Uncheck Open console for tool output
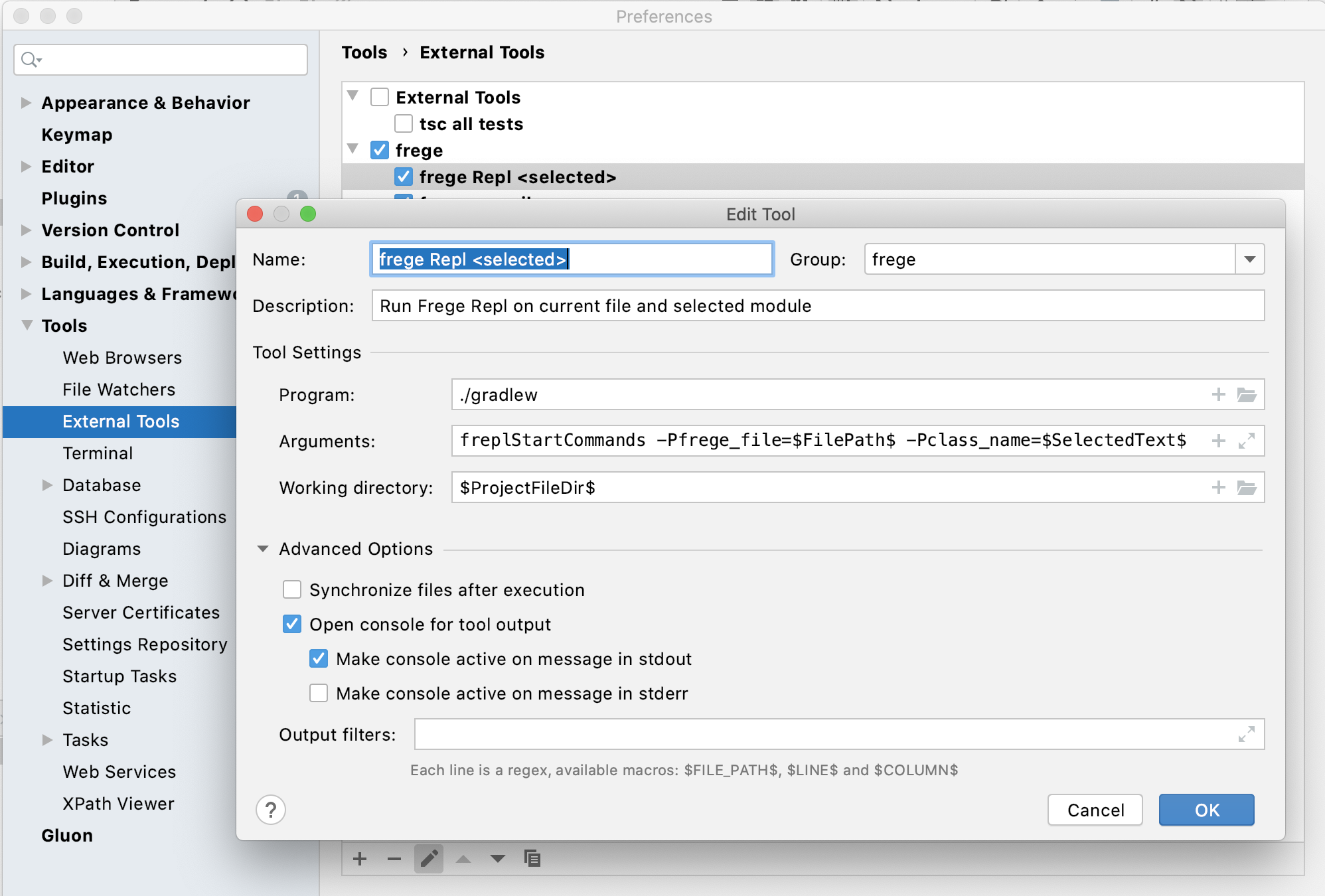The height and width of the screenshot is (896, 1325). click(x=292, y=625)
